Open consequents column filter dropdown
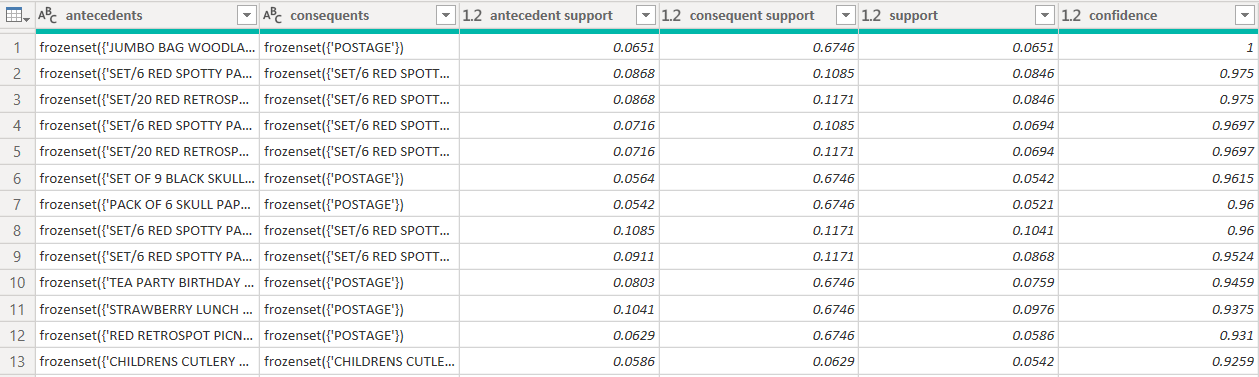This screenshot has width=1259, height=377. [x=446, y=16]
